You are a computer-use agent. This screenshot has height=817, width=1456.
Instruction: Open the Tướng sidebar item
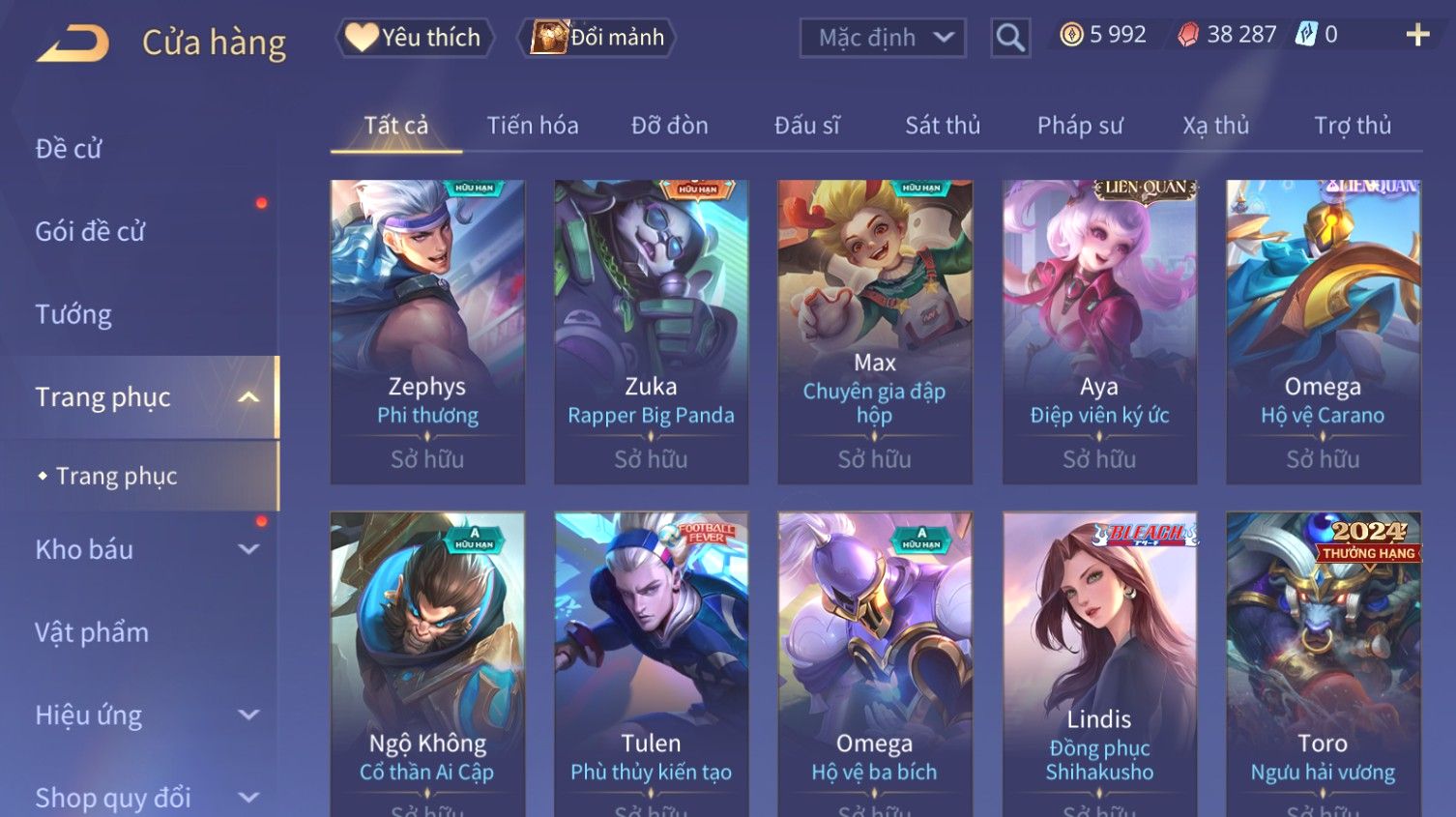pyautogui.click(x=73, y=314)
